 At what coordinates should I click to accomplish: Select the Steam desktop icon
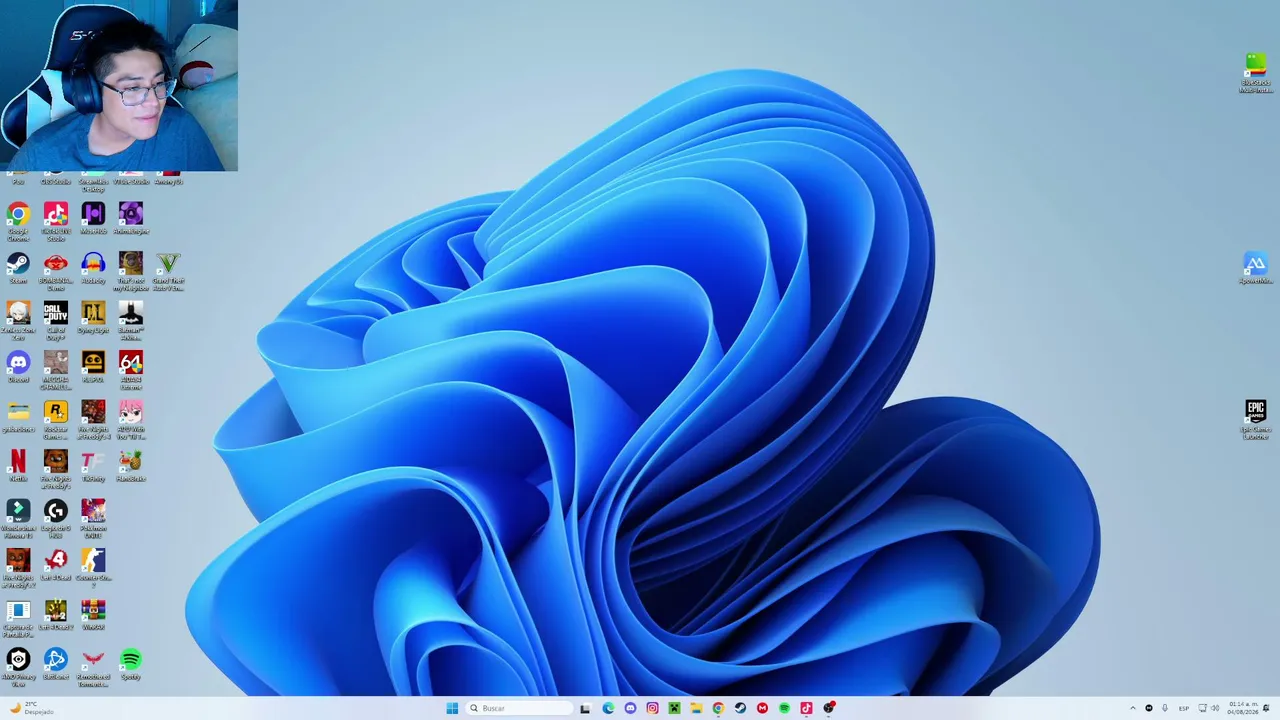(18, 267)
